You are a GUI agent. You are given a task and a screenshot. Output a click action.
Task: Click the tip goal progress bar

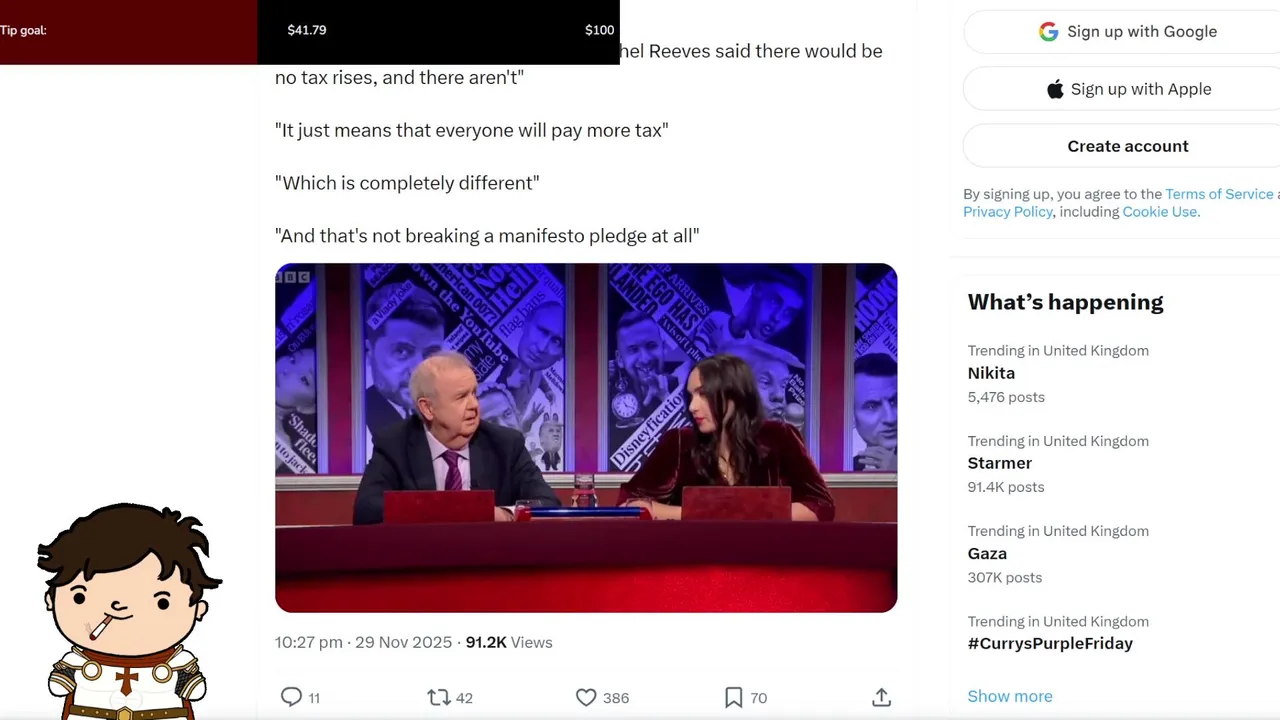[x=310, y=30]
